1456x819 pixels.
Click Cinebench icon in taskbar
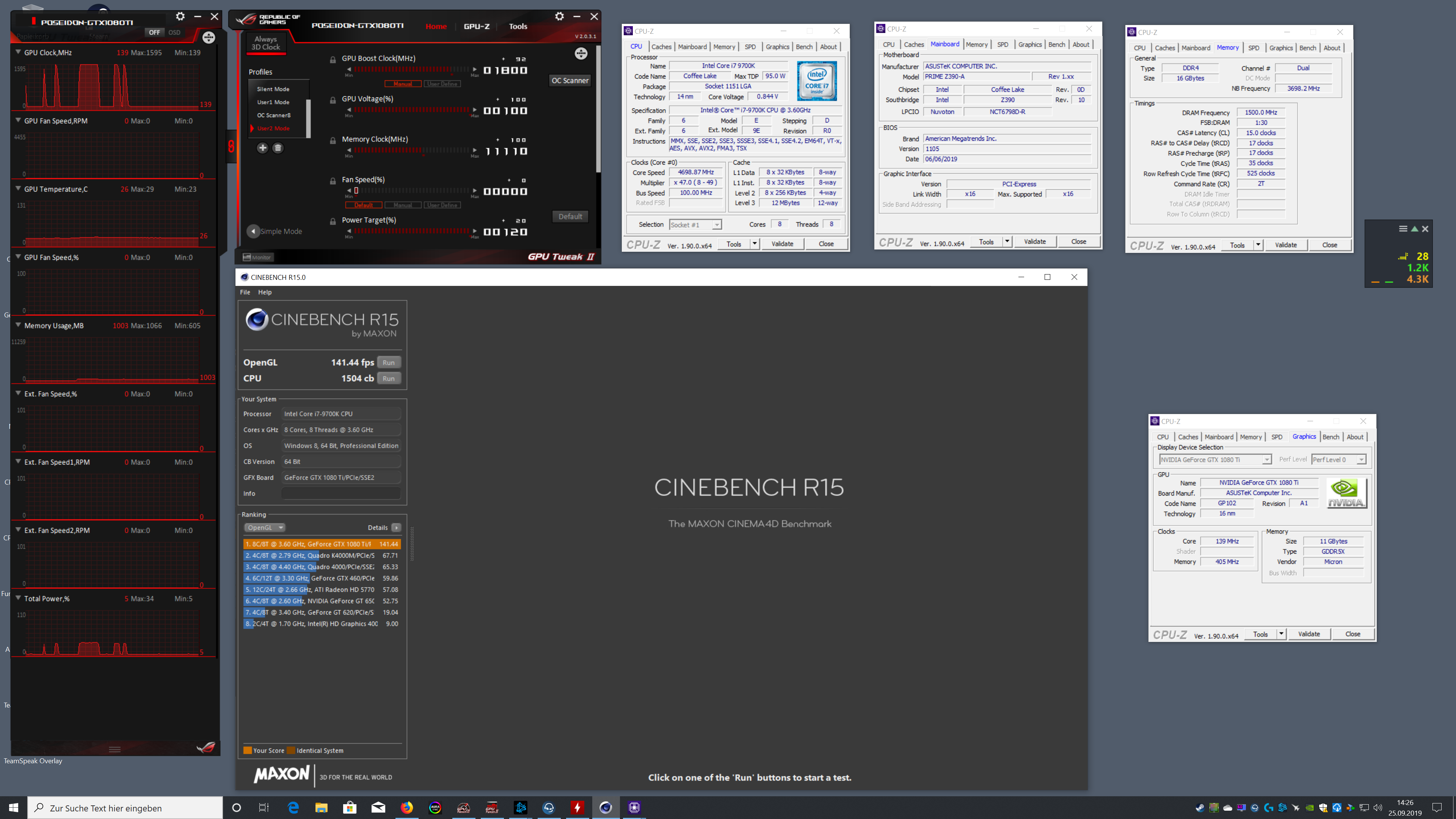click(x=606, y=807)
